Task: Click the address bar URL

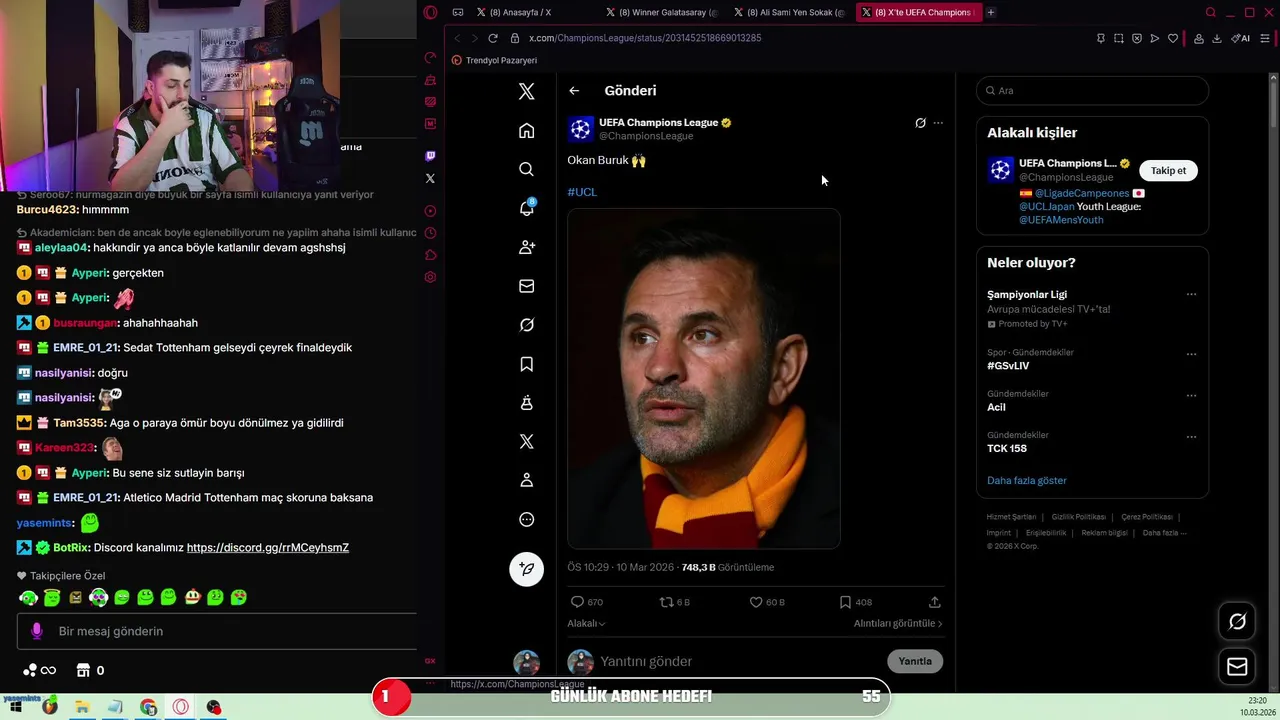Action: [645, 38]
